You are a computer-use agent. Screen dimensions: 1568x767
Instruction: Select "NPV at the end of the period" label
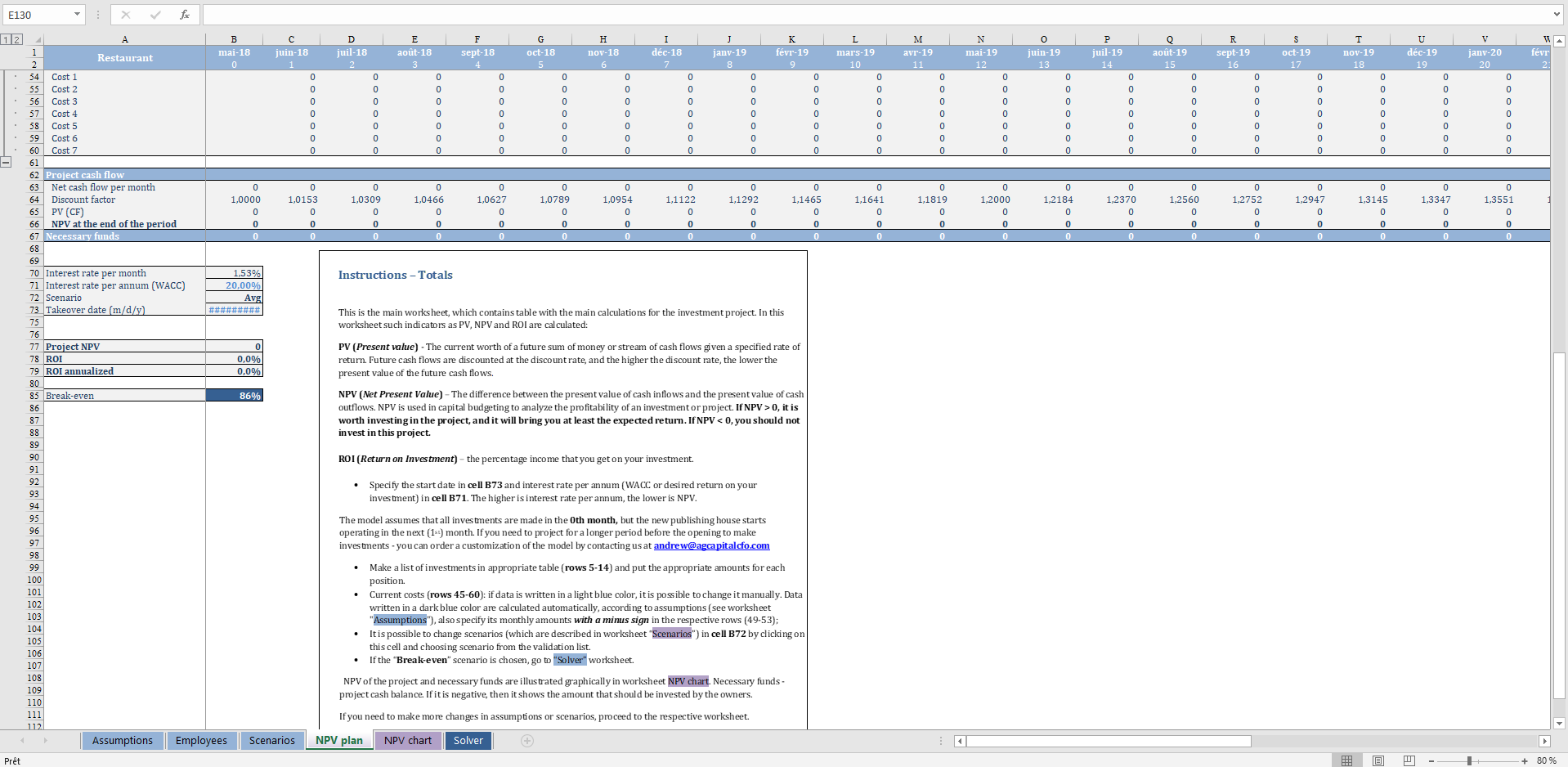pyautogui.click(x=124, y=224)
